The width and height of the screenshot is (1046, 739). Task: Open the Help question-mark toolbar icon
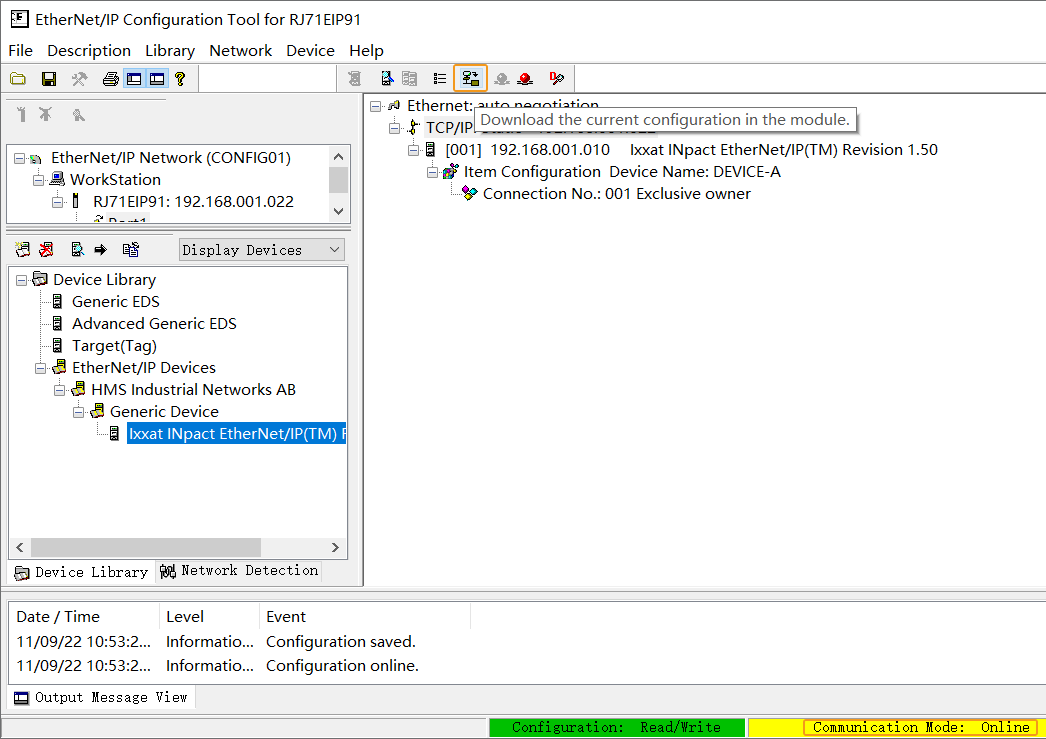point(181,78)
